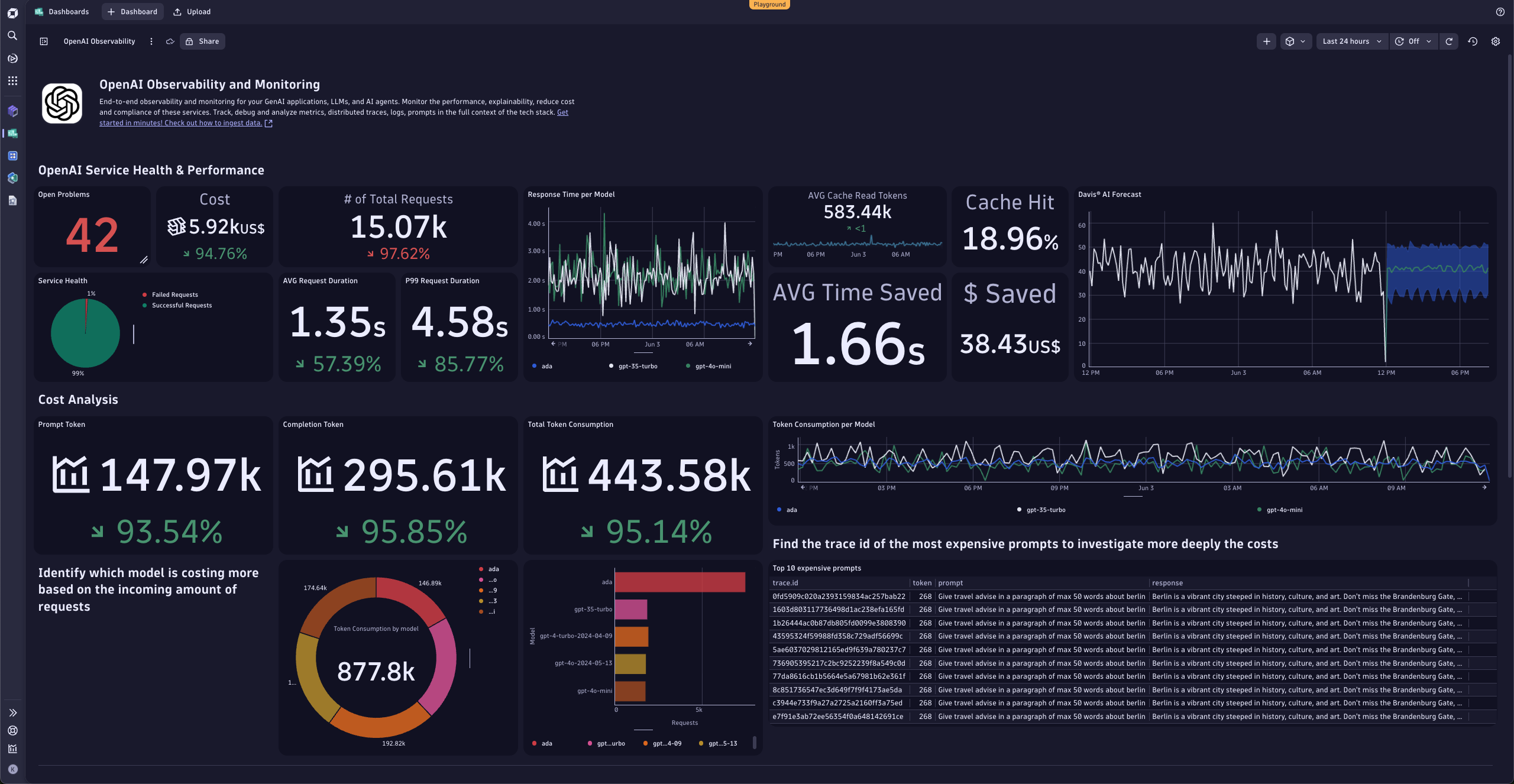Screen dimensions: 1514x784
Task: Click the Playground badge
Action: coord(769,5)
